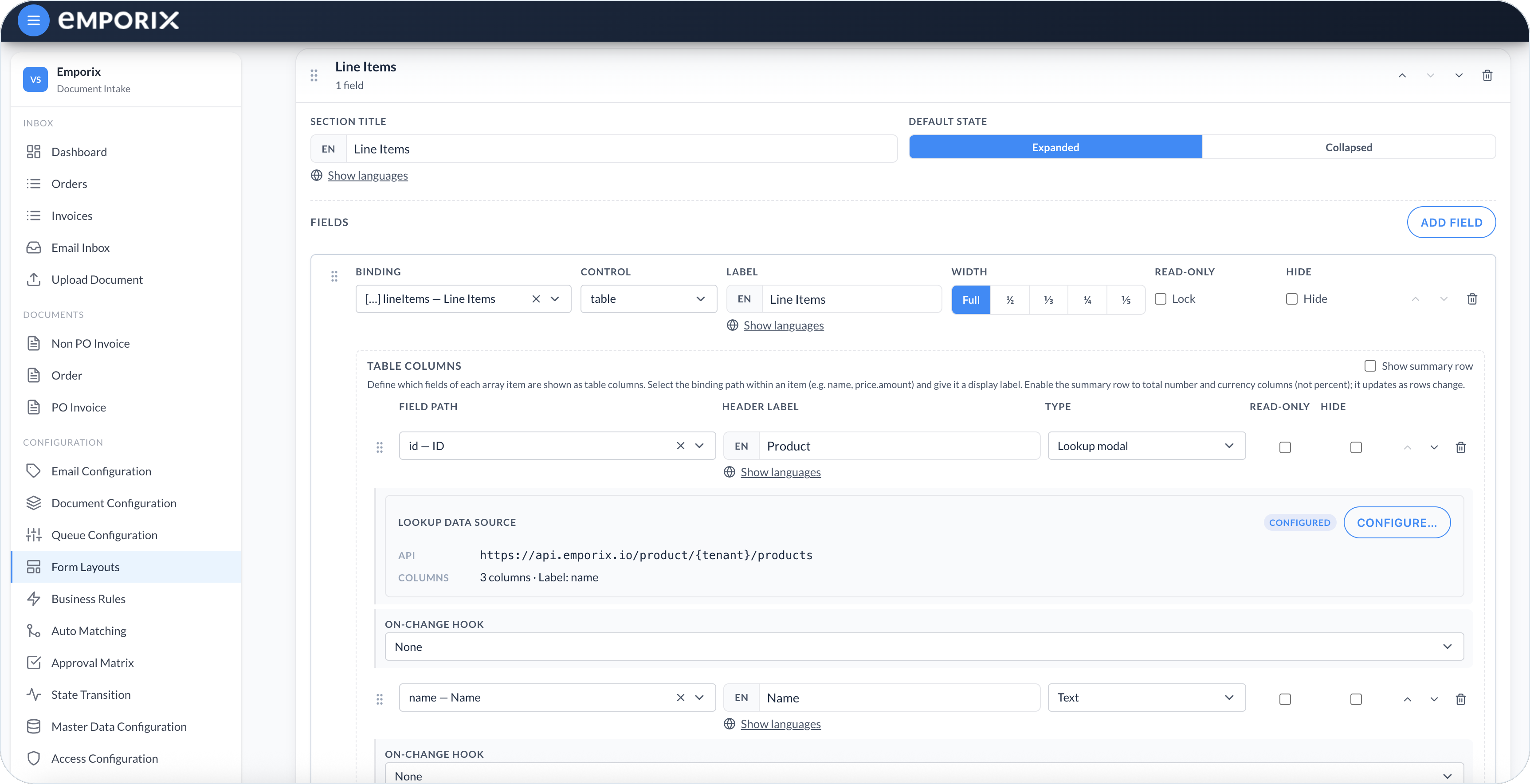Move the name — Name column up
This screenshot has height=784, width=1530.
[1407, 699]
